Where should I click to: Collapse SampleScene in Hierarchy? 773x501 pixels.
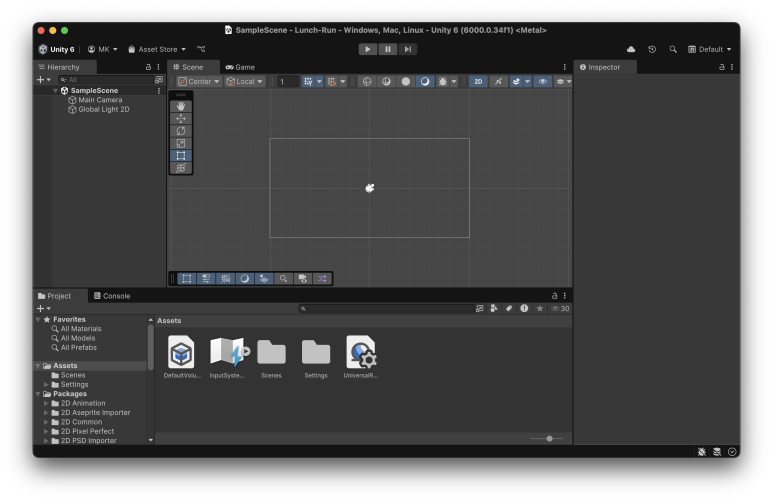55,91
